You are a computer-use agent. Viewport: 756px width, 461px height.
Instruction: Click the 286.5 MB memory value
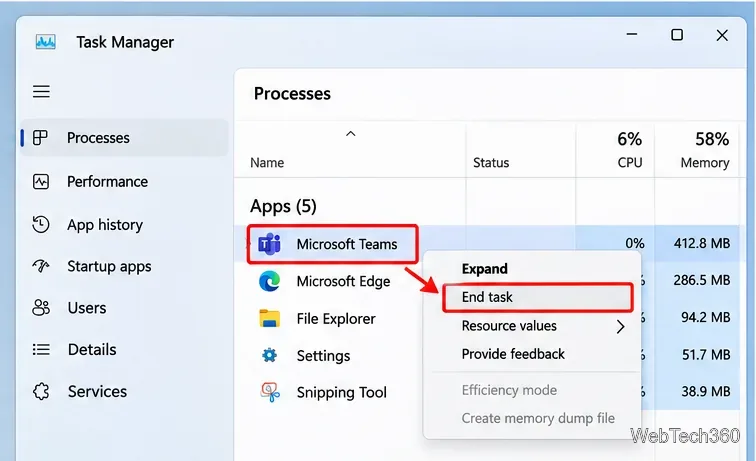pyautogui.click(x=702, y=280)
